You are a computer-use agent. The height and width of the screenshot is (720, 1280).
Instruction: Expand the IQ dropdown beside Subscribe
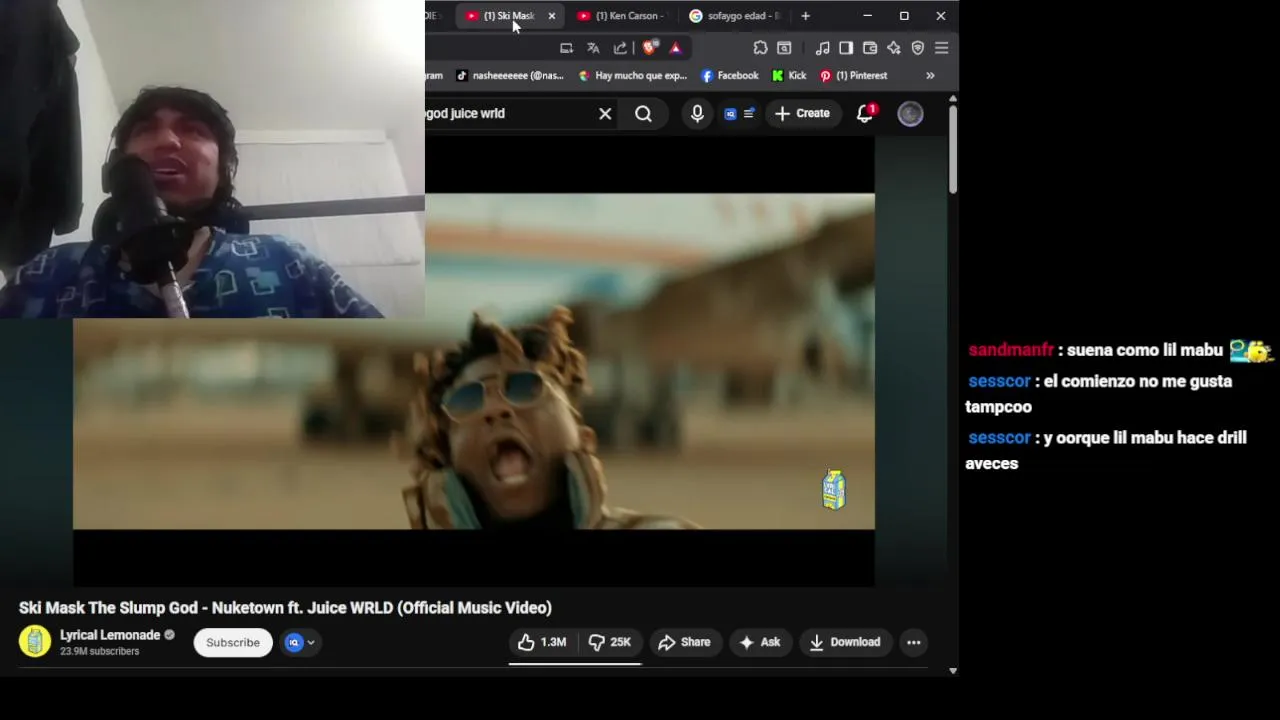(x=300, y=643)
